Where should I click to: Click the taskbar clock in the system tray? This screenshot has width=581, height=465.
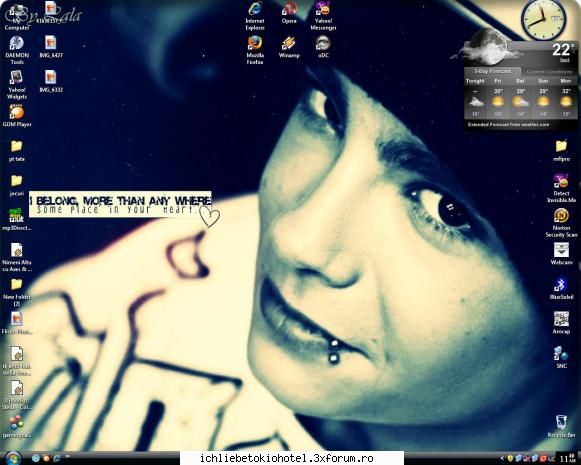coord(566,458)
